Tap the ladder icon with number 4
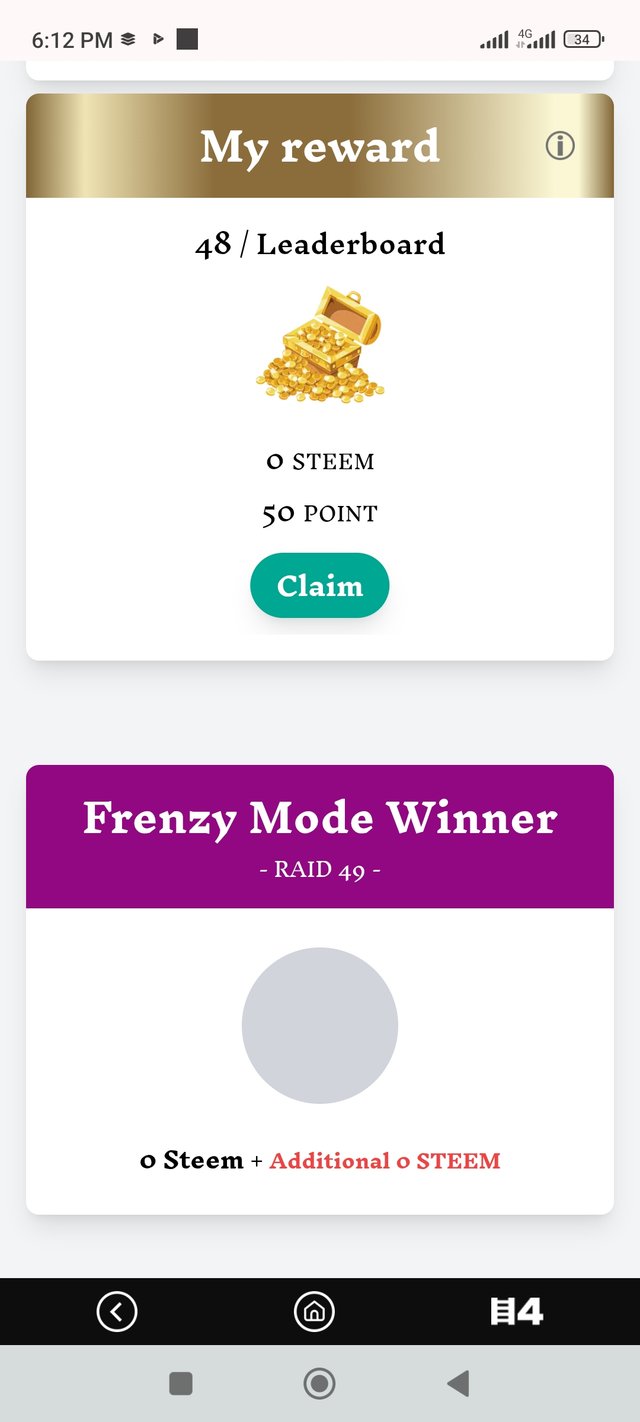This screenshot has width=640, height=1422. (x=516, y=1311)
